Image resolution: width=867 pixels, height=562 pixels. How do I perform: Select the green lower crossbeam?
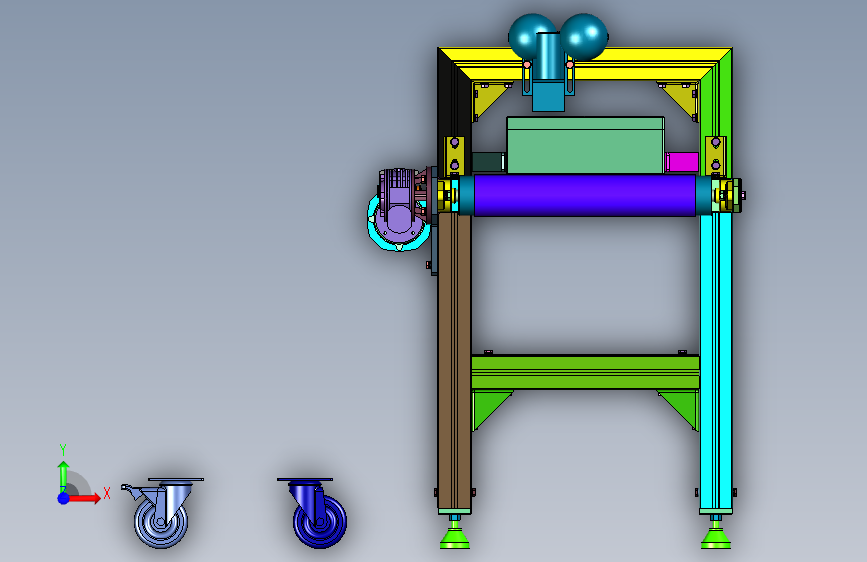point(585,372)
